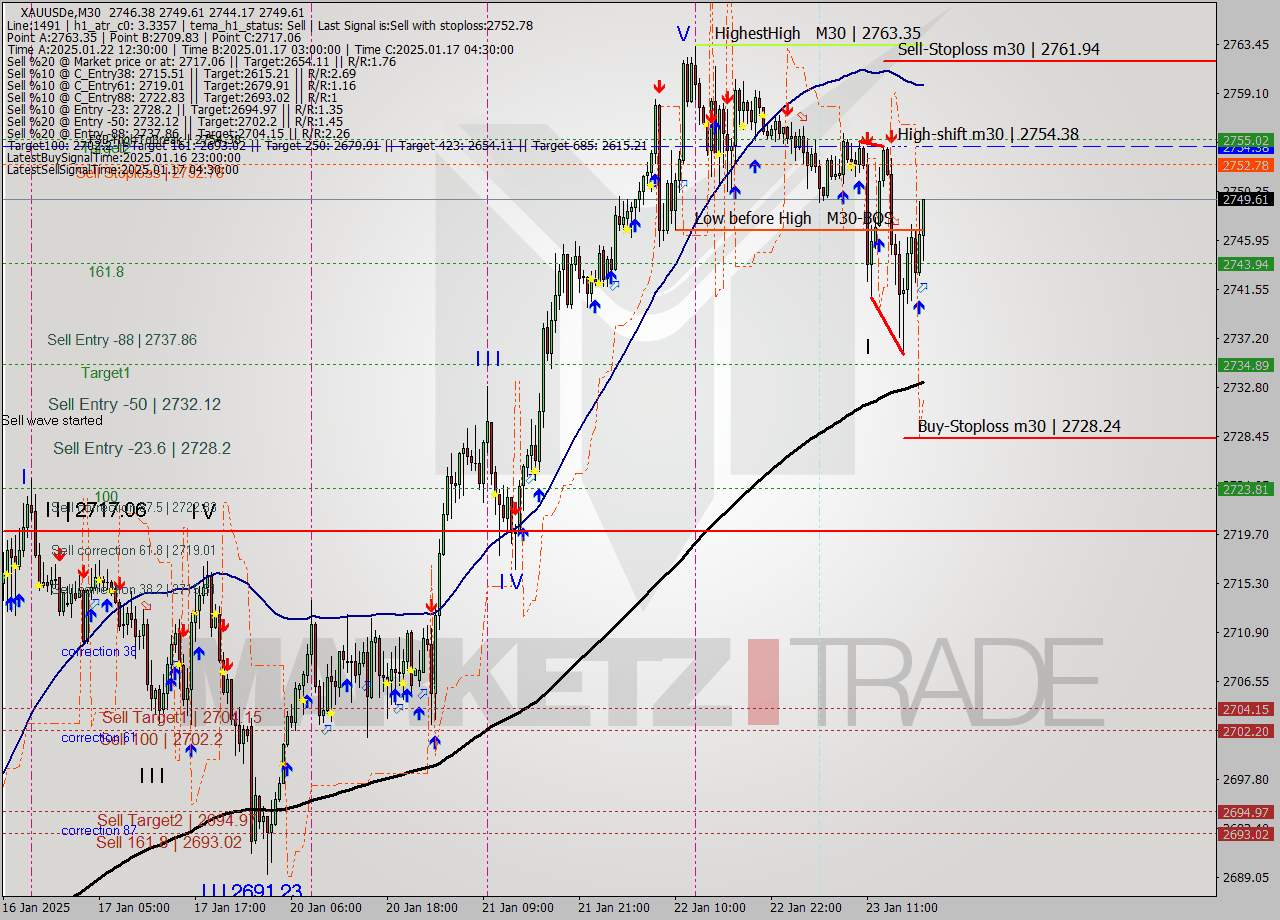Click the 'Sell wave started' text
The width and height of the screenshot is (1280, 920).
click(x=52, y=420)
